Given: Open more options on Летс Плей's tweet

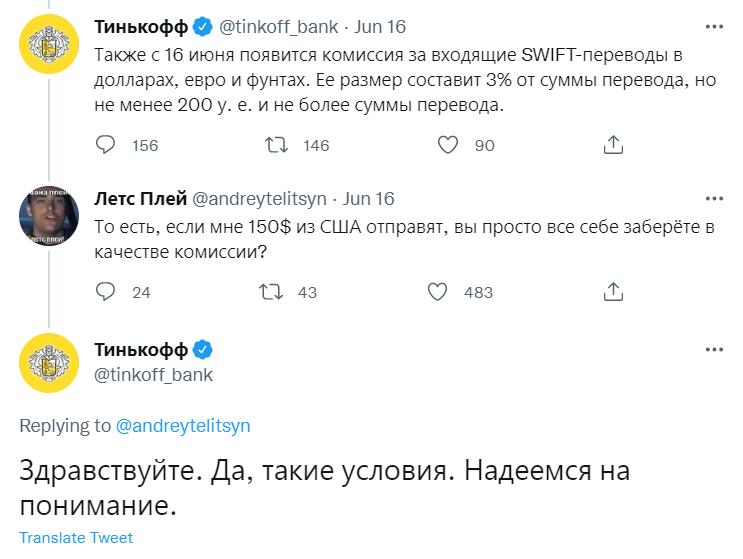Looking at the screenshot, I should 713,198.
